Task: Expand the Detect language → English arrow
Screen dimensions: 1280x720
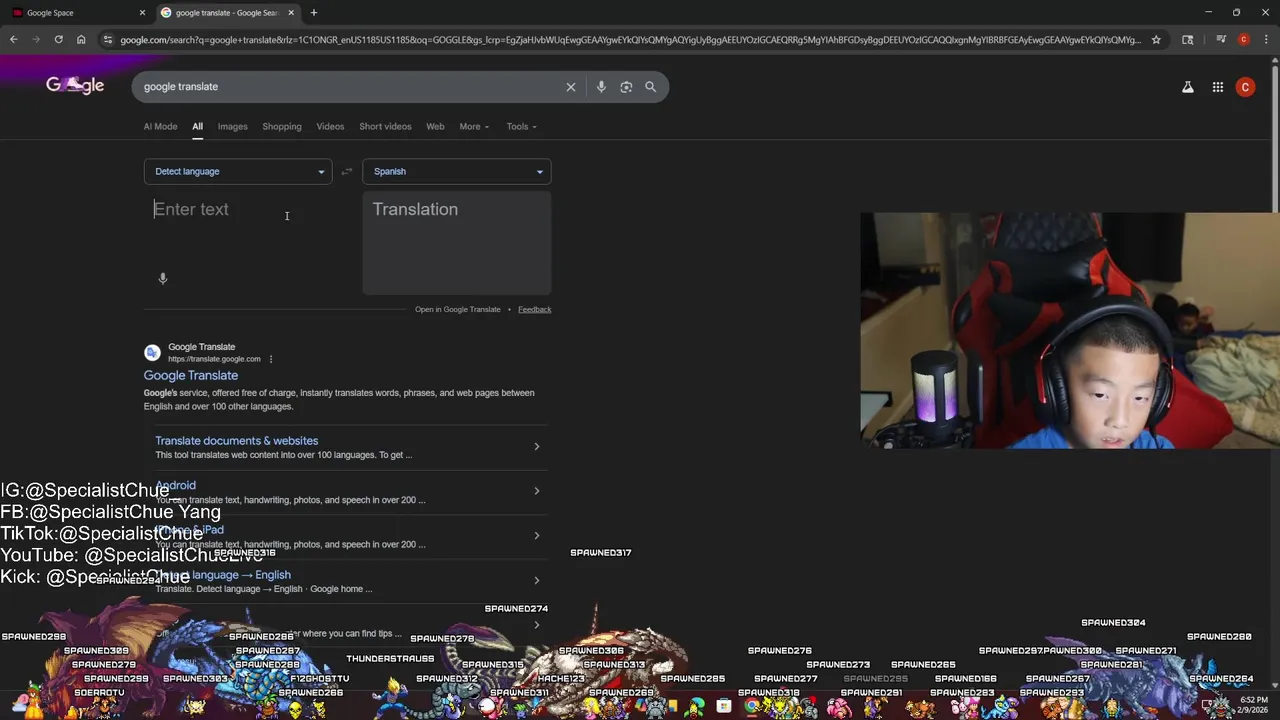Action: pyautogui.click(x=537, y=580)
